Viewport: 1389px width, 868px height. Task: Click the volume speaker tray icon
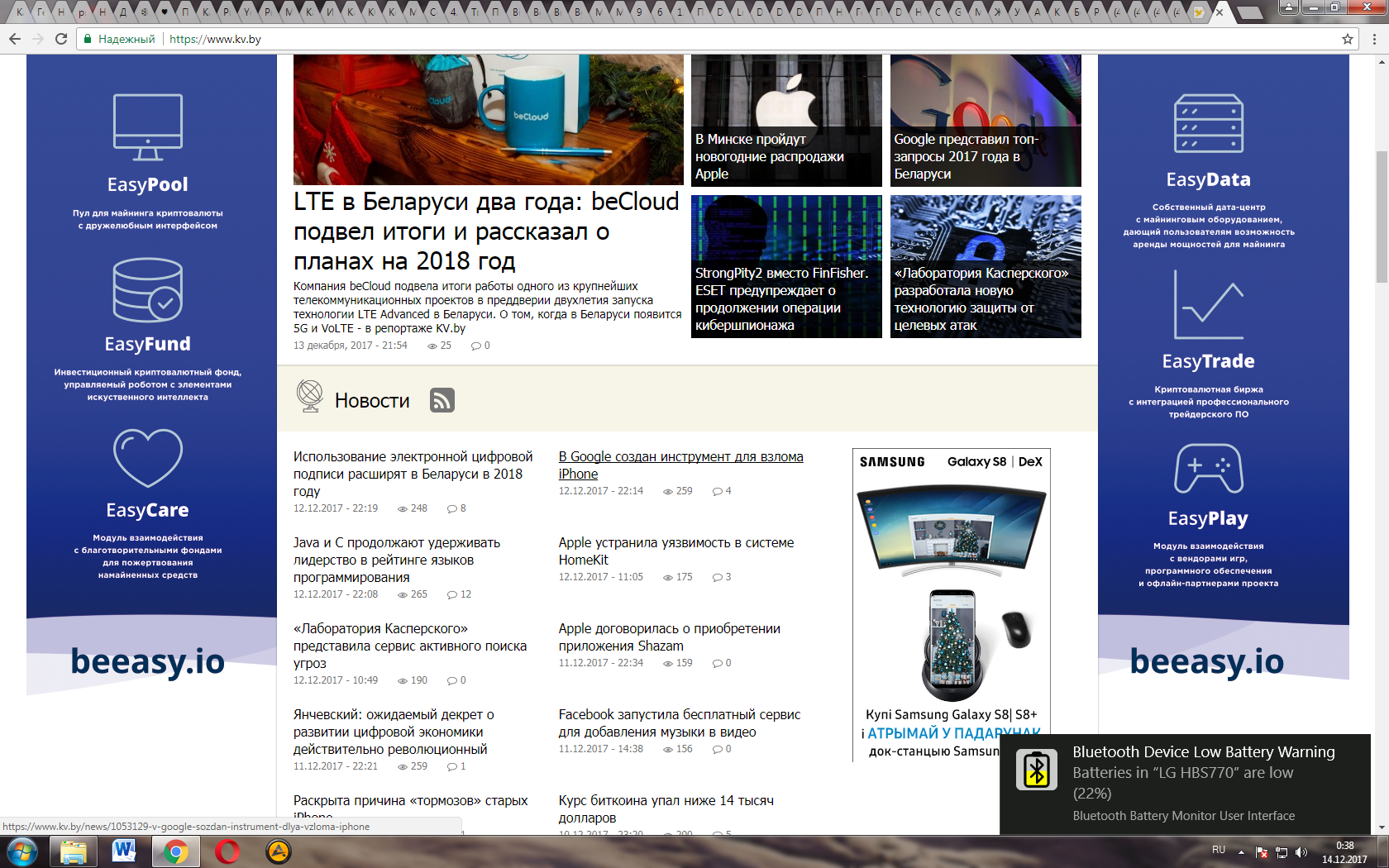pos(1301,852)
